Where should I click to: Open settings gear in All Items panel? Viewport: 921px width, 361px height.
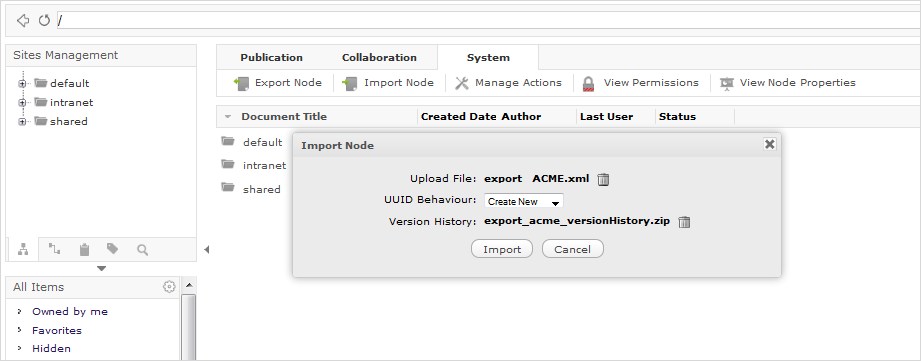click(x=169, y=286)
